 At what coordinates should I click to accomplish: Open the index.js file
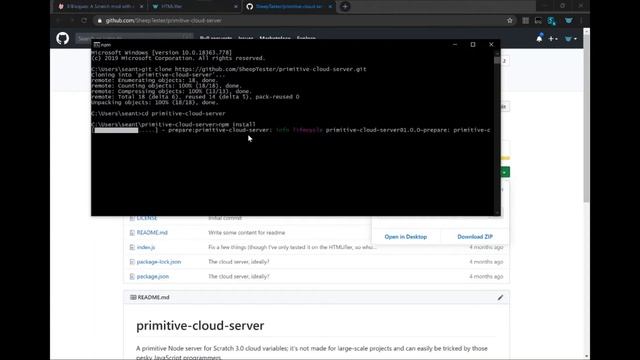coord(146,247)
